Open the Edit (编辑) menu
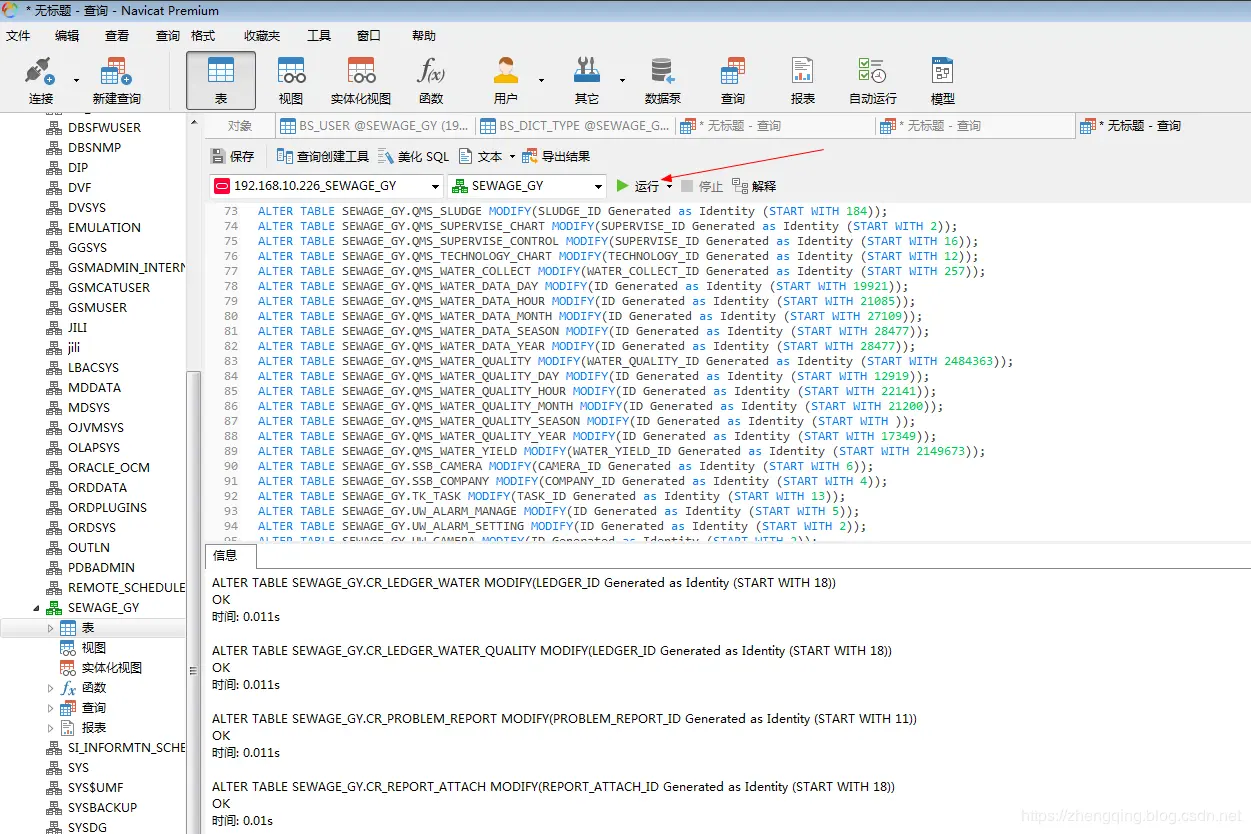Screen dimensions: 1251x834 point(67,35)
